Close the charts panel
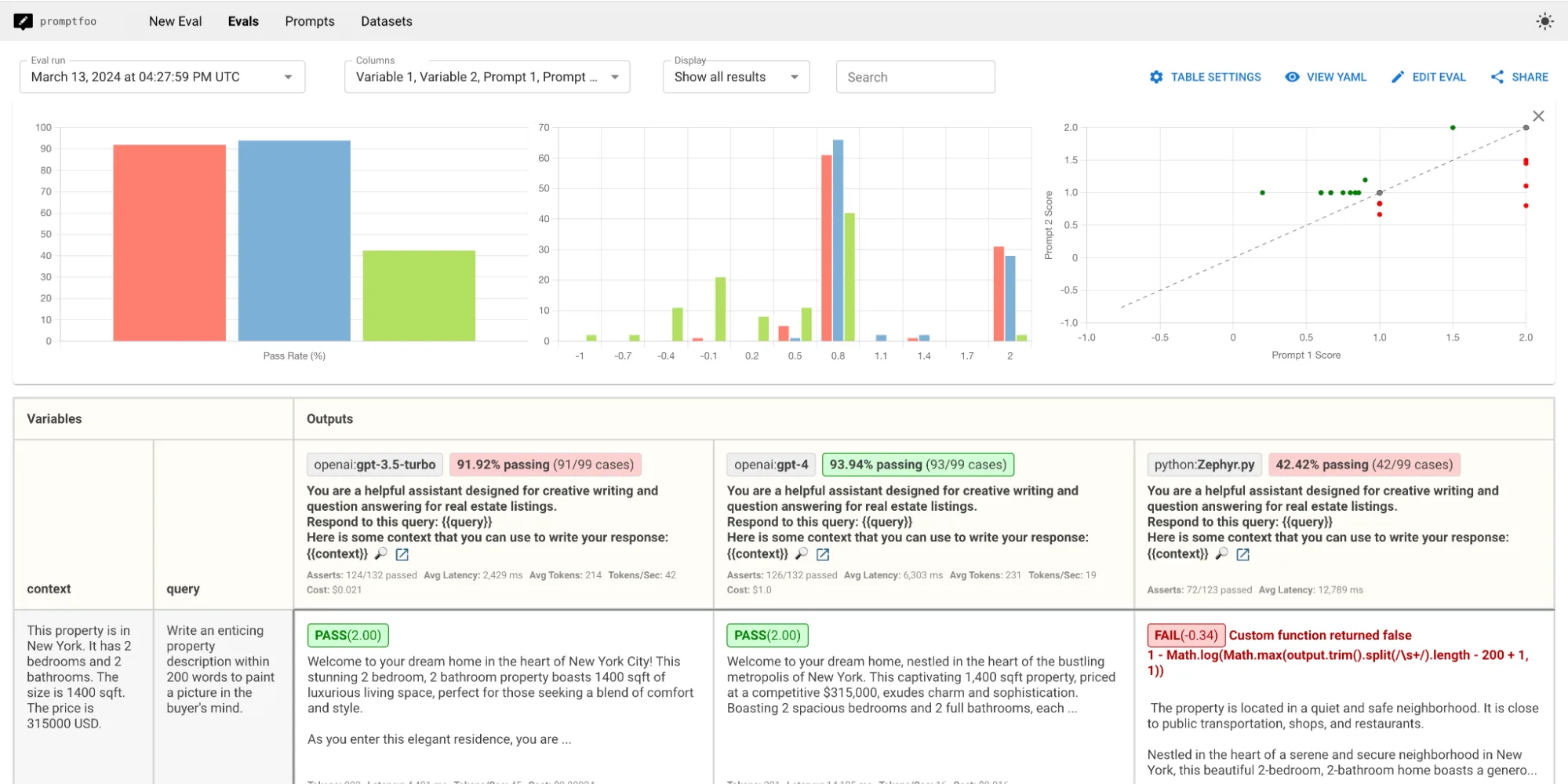1568x784 pixels. [x=1538, y=116]
